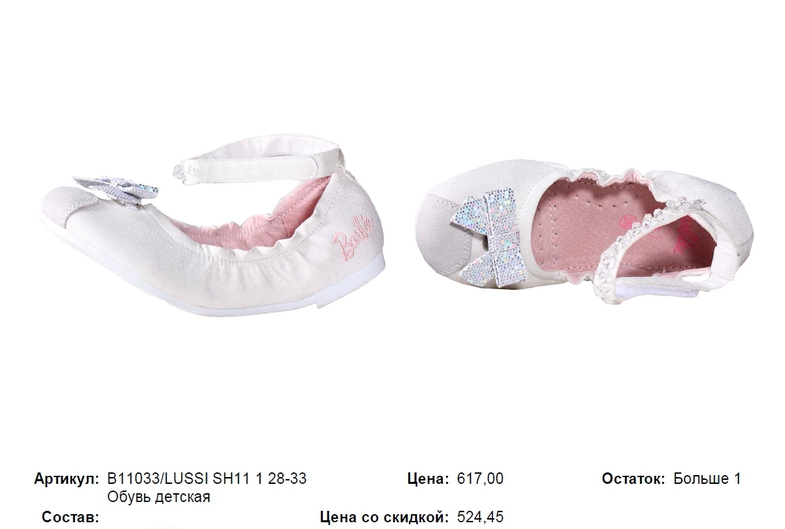Screen dimensions: 785x529
Task: Select the Цена label
Action: (428, 479)
